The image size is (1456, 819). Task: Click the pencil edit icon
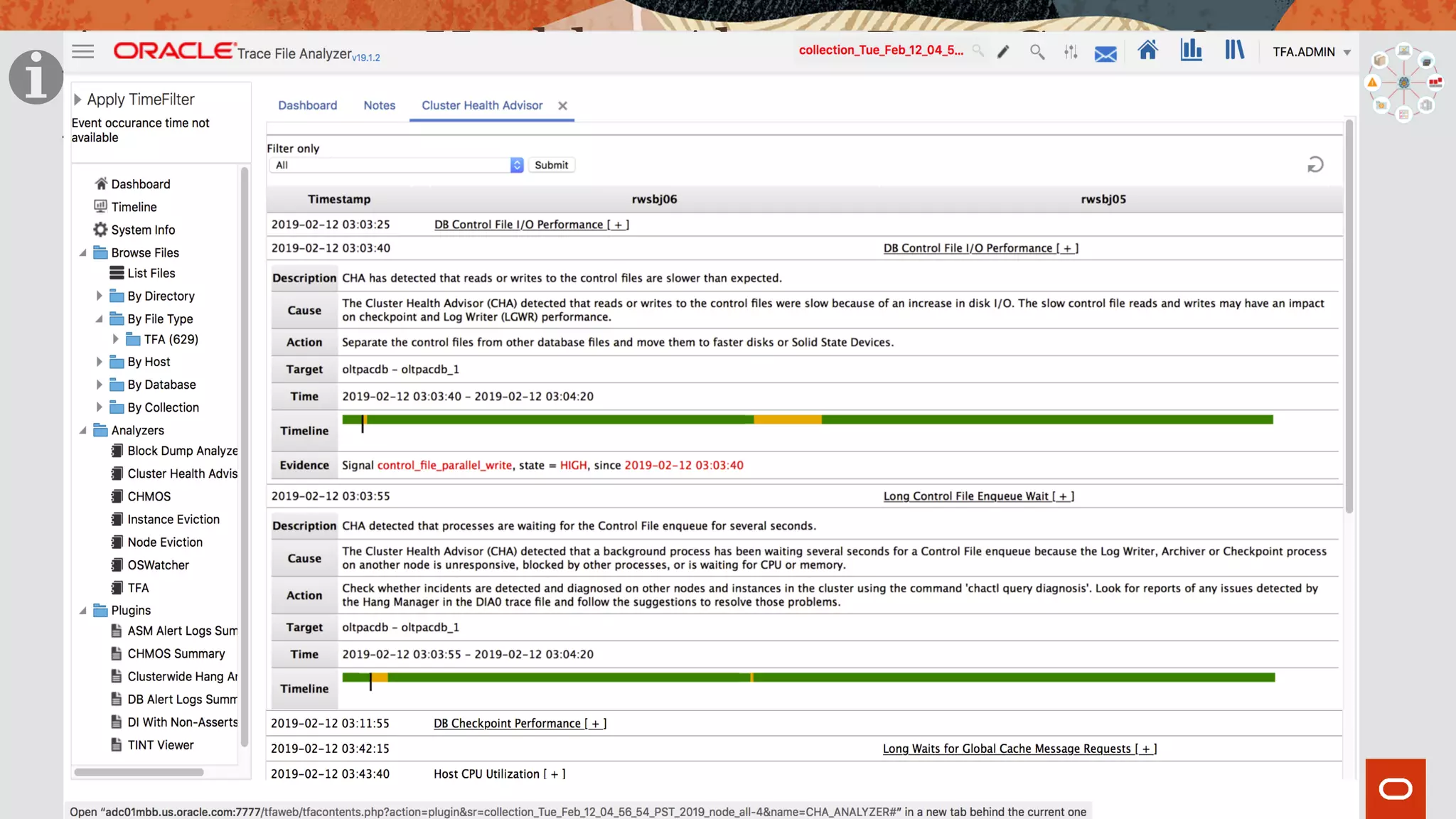point(1003,52)
